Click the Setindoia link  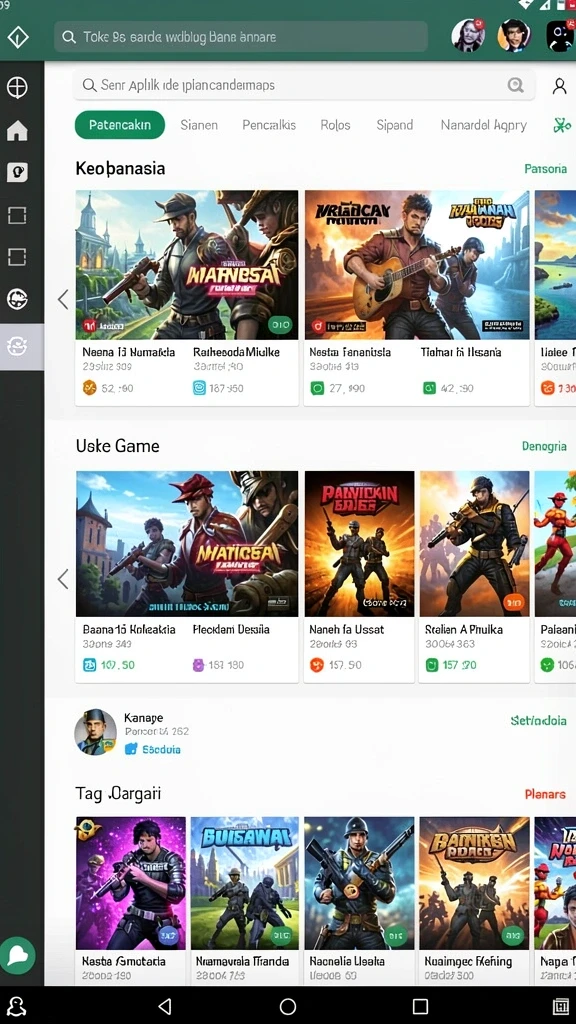coord(538,720)
